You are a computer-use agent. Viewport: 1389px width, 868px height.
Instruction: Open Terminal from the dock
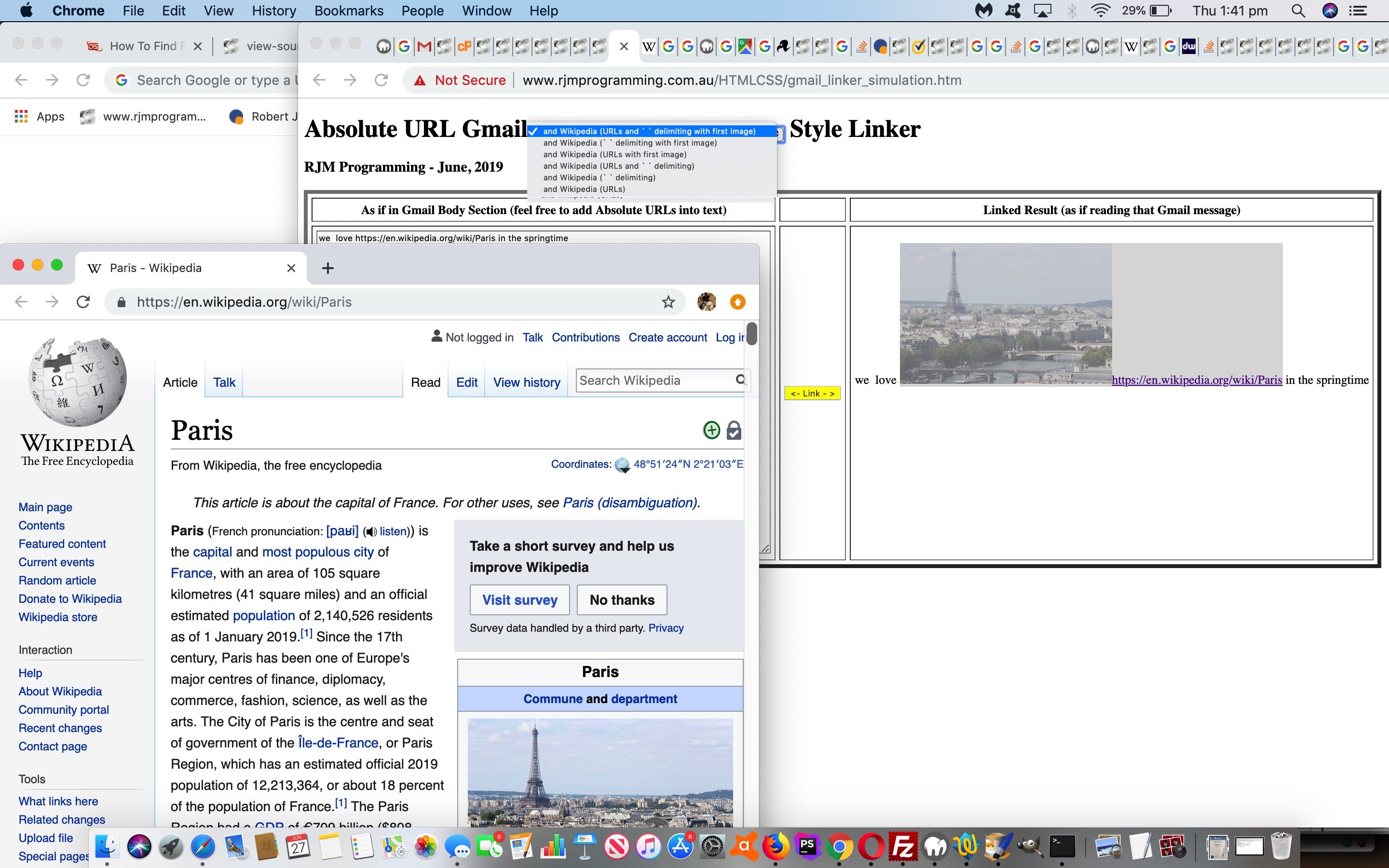(x=1062, y=846)
